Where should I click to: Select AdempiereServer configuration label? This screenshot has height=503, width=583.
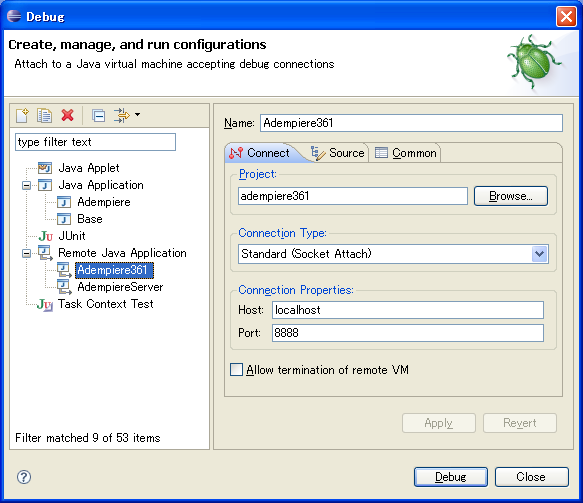[x=120, y=287]
